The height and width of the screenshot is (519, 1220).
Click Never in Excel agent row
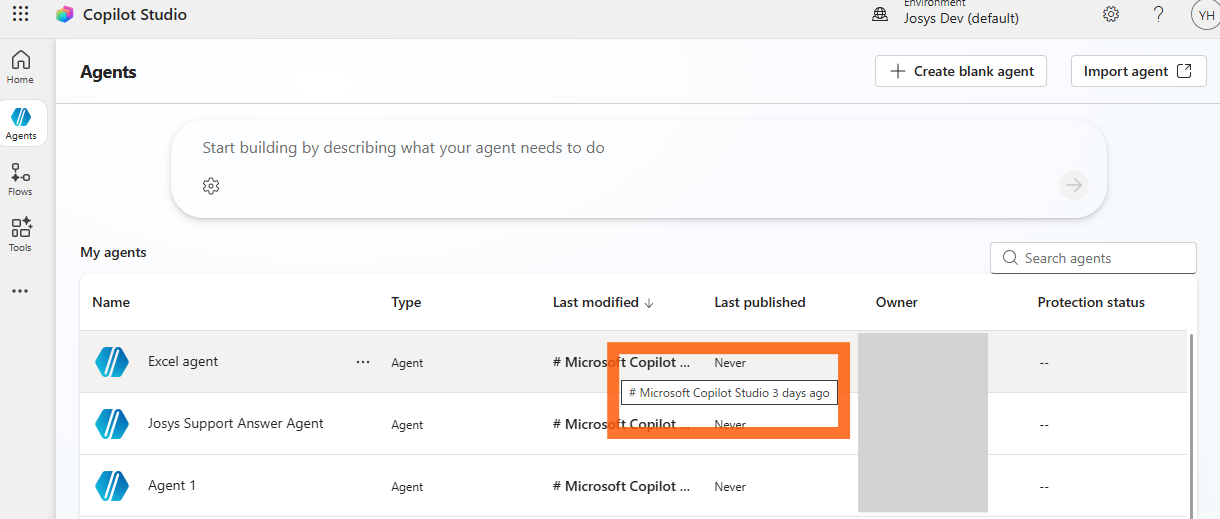point(730,363)
